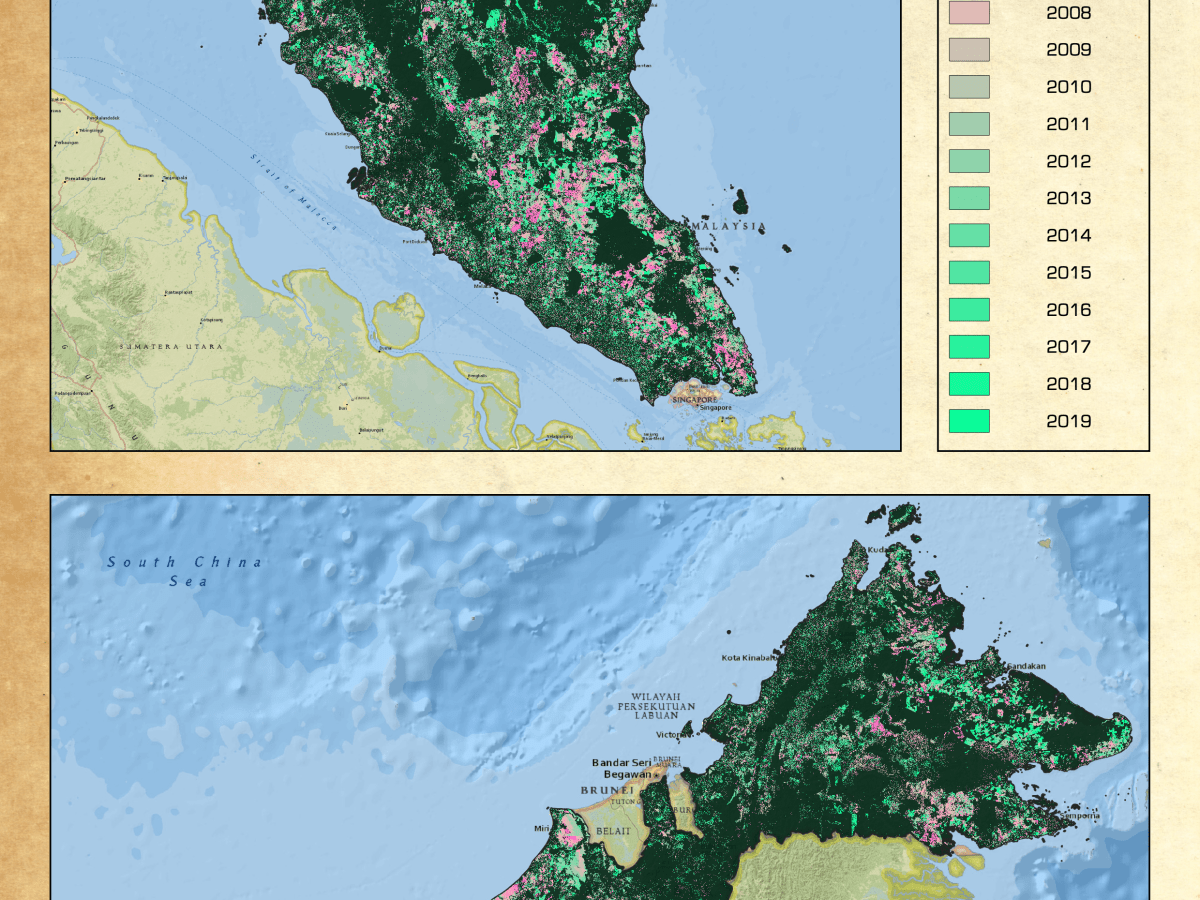
Task: Select the 2009 legend color box
Action: (x=968, y=50)
